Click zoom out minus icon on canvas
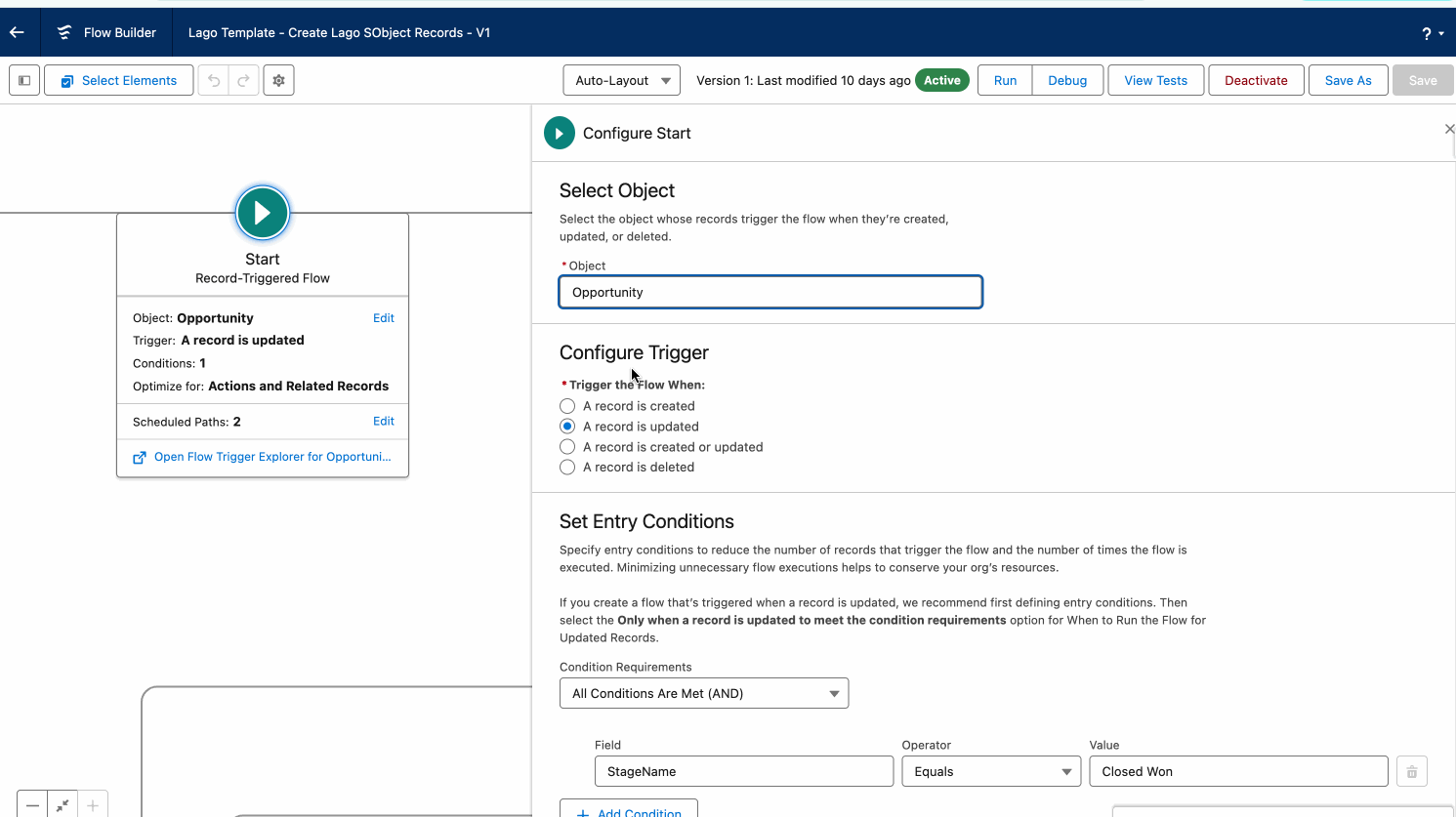Screen dimensions: 1456x817 tap(32, 805)
